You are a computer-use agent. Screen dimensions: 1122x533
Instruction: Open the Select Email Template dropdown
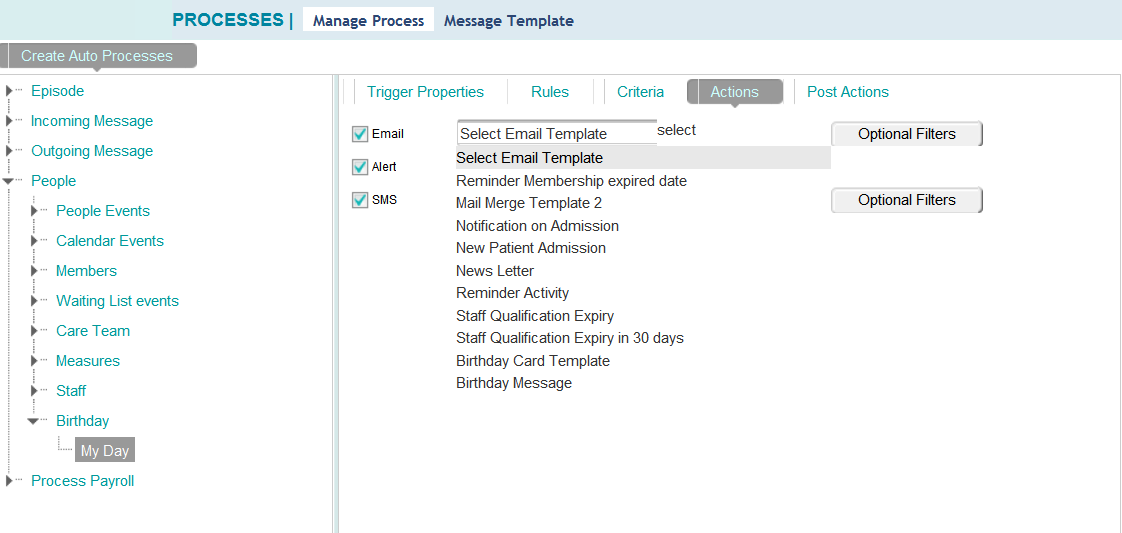[x=556, y=134]
